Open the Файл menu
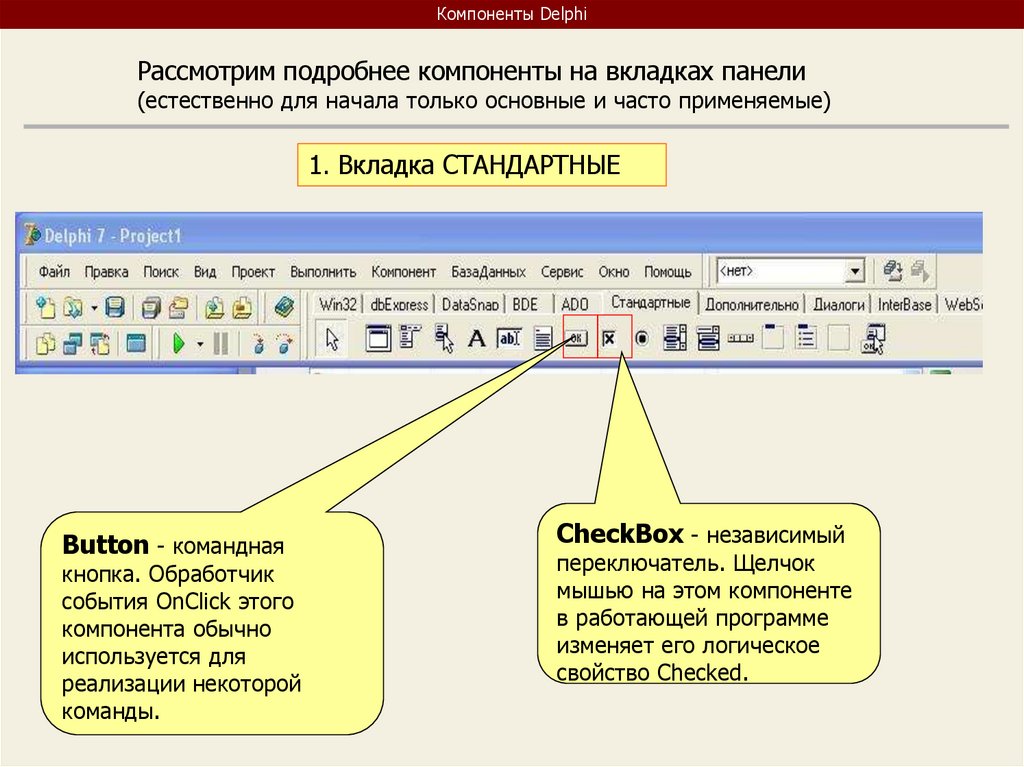 pos(54,272)
